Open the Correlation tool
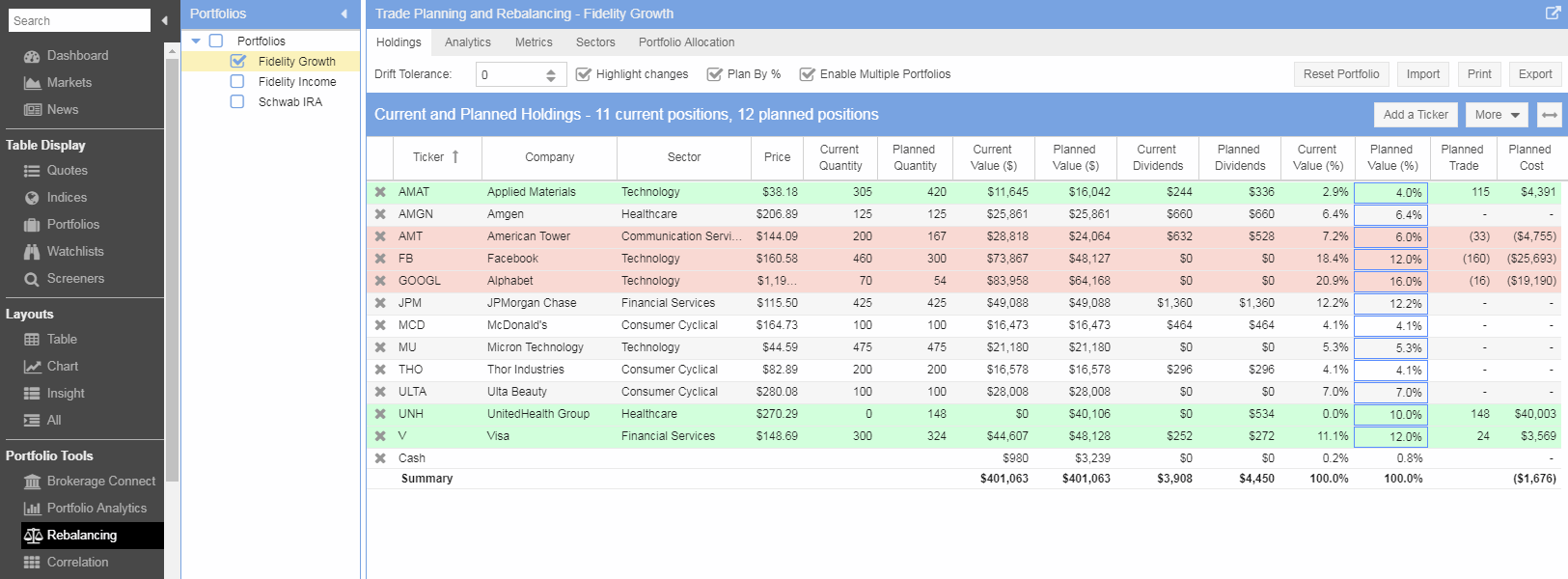 click(x=66, y=563)
